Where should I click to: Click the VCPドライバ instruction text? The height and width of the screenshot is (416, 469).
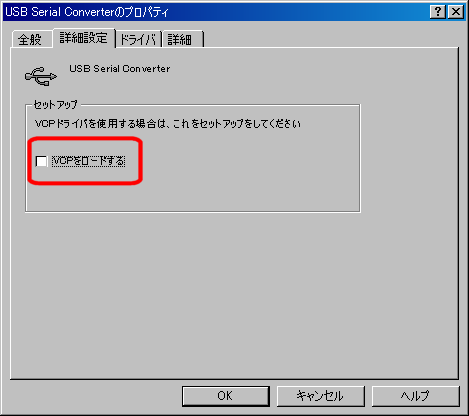pyautogui.click(x=168, y=124)
